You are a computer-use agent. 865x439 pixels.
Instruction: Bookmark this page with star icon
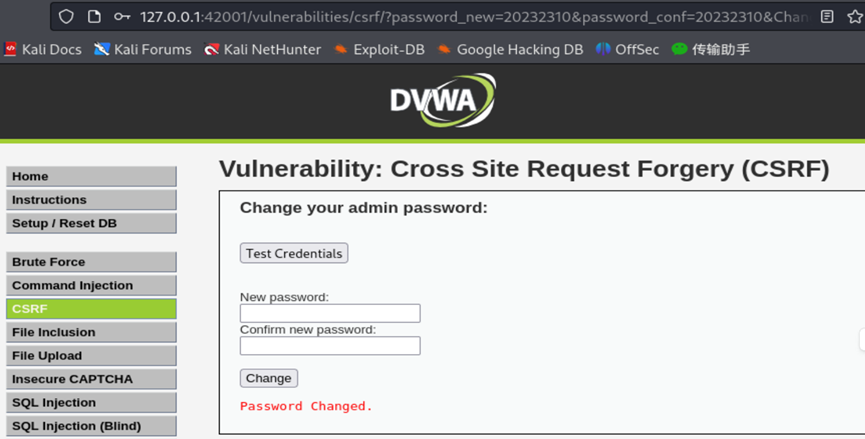pos(855,16)
